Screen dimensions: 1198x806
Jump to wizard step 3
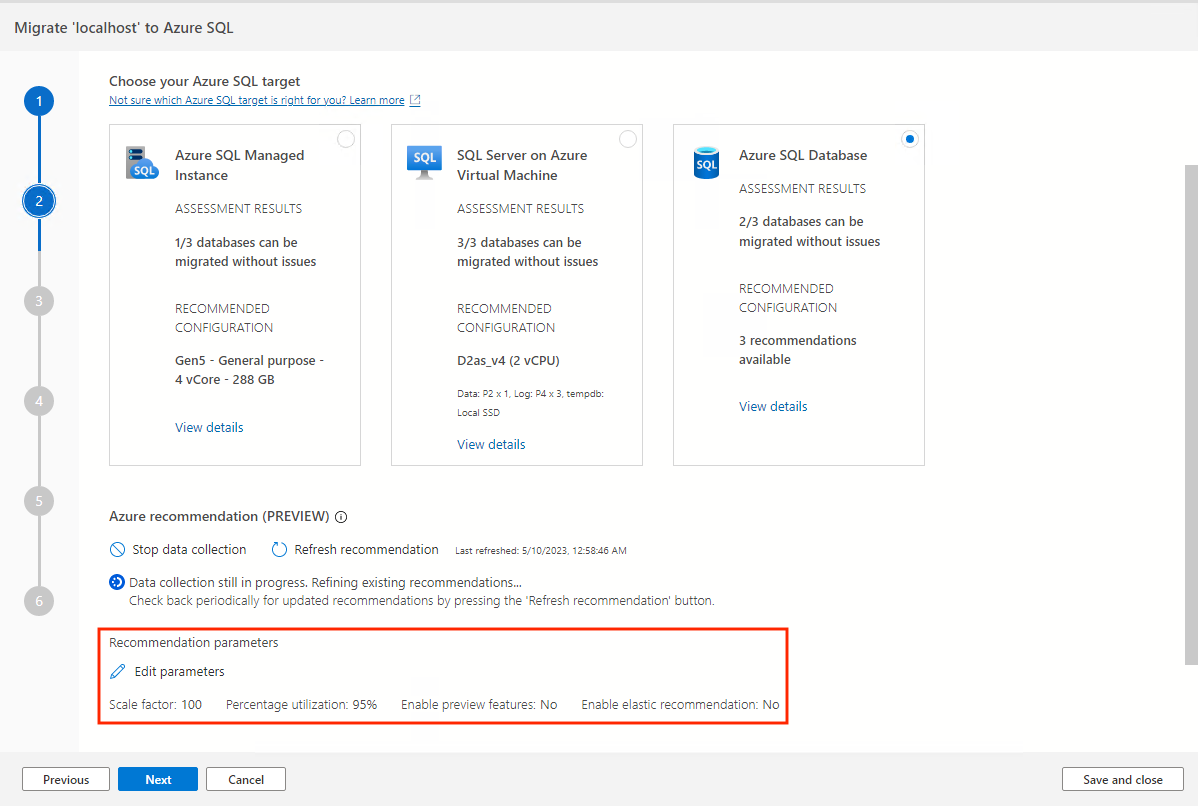click(39, 301)
